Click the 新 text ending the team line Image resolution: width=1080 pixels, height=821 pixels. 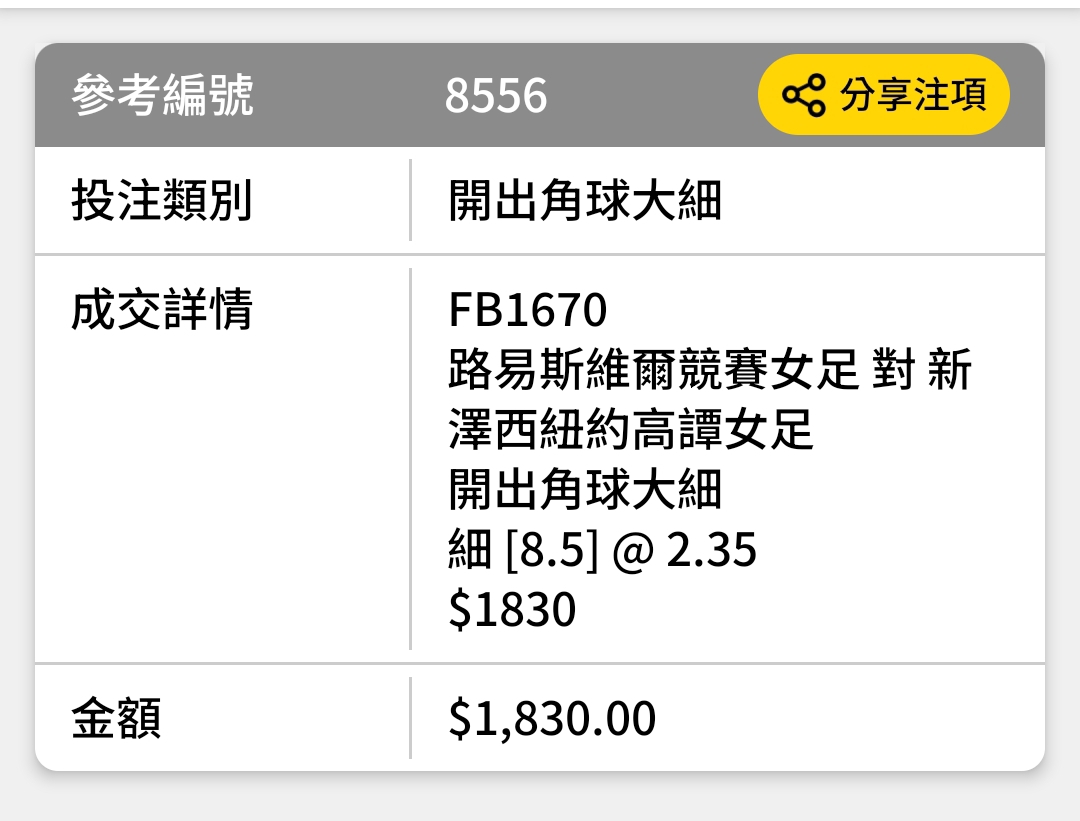click(x=949, y=369)
